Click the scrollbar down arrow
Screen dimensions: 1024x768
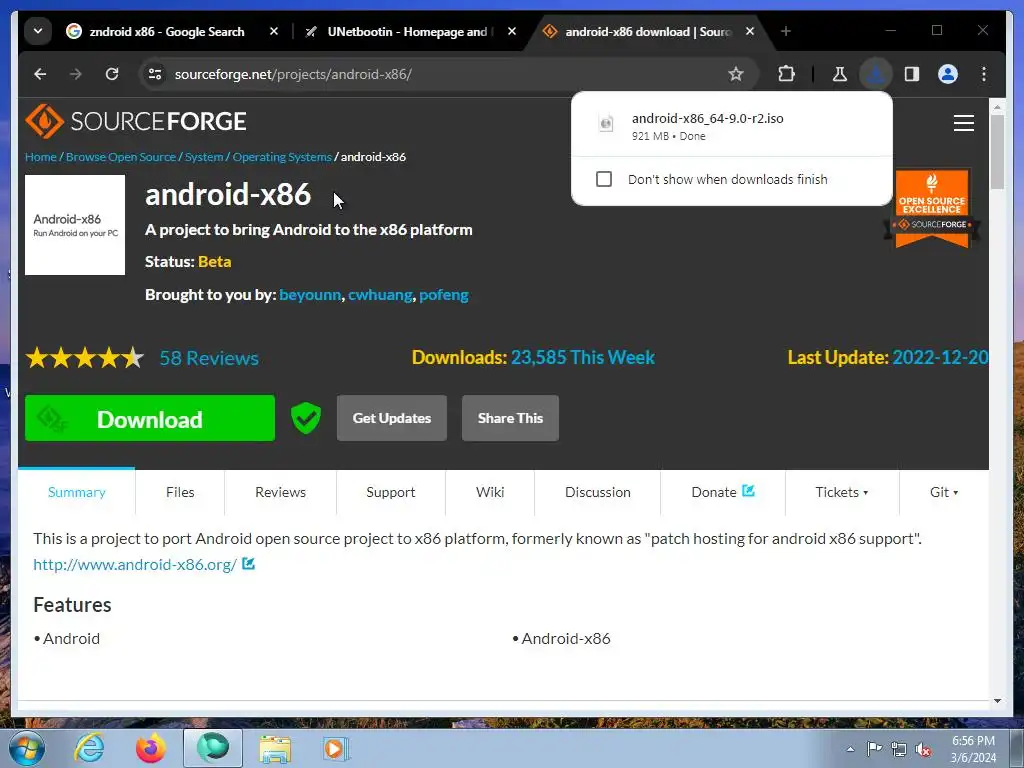(997, 701)
